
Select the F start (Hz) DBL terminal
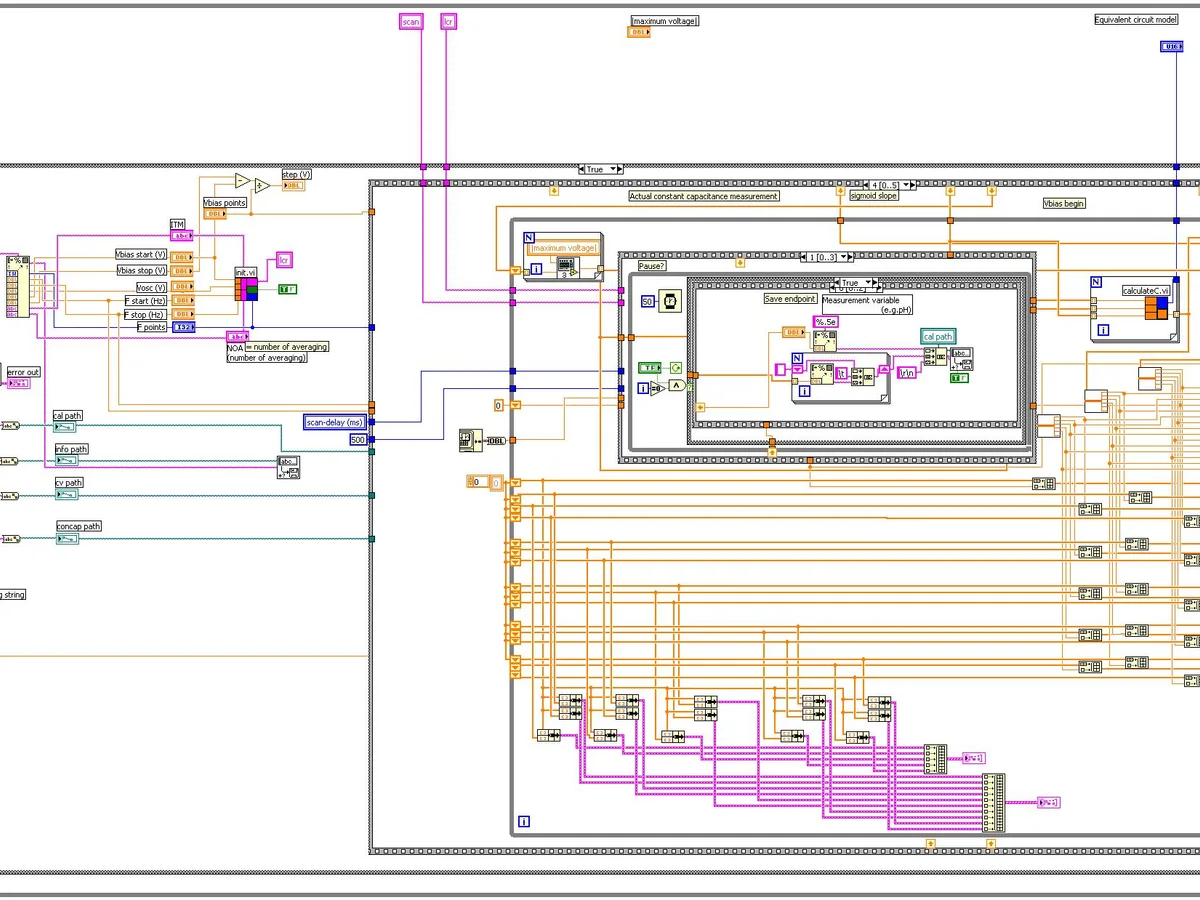pyautogui.click(x=182, y=300)
